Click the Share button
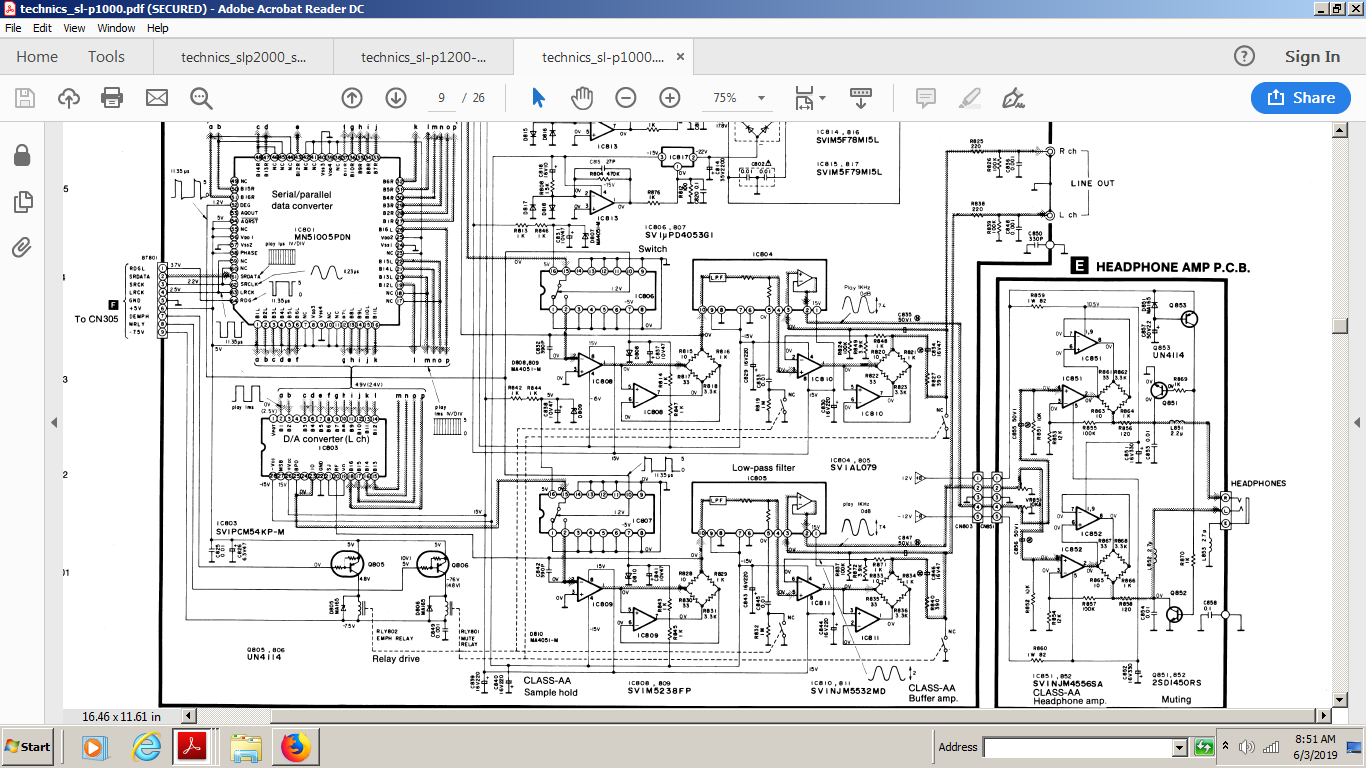1366x768 pixels. pos(1301,98)
